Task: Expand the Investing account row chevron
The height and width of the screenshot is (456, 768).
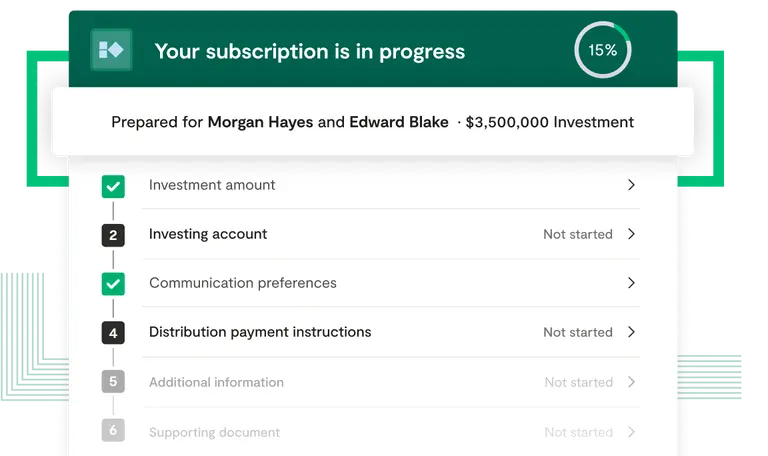Action: [x=631, y=234]
